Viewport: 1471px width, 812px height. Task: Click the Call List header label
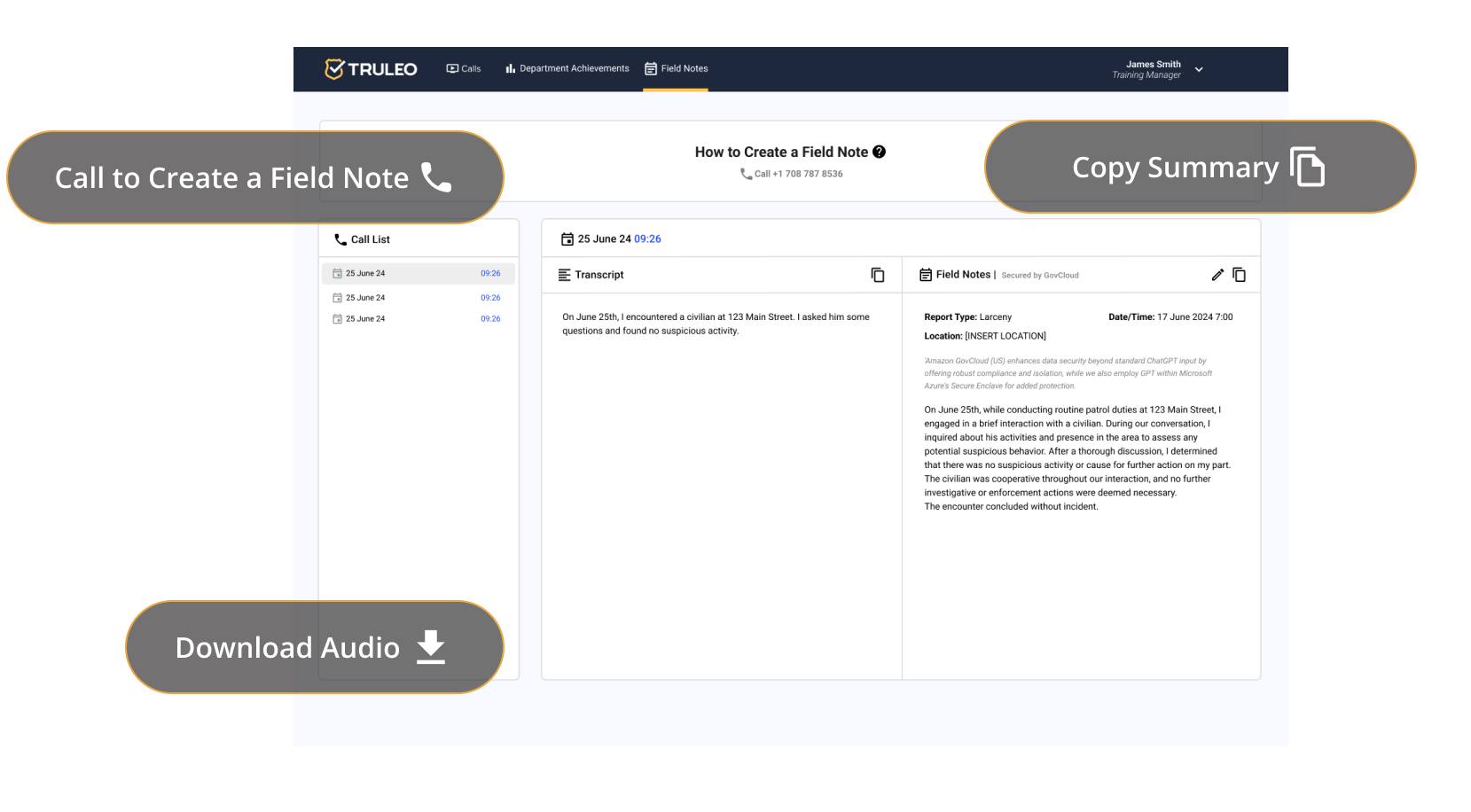(x=371, y=239)
